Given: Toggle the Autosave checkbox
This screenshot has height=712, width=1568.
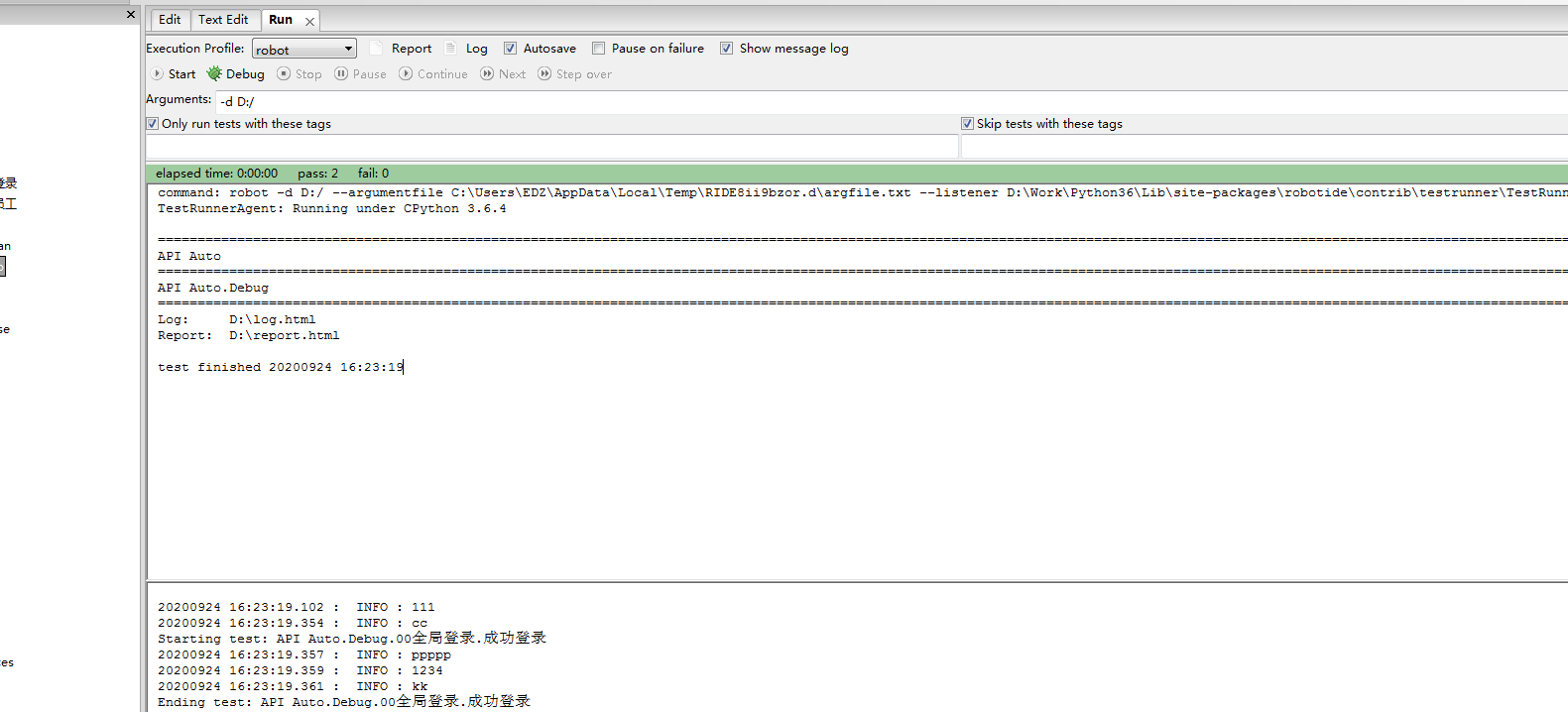Looking at the screenshot, I should [510, 48].
